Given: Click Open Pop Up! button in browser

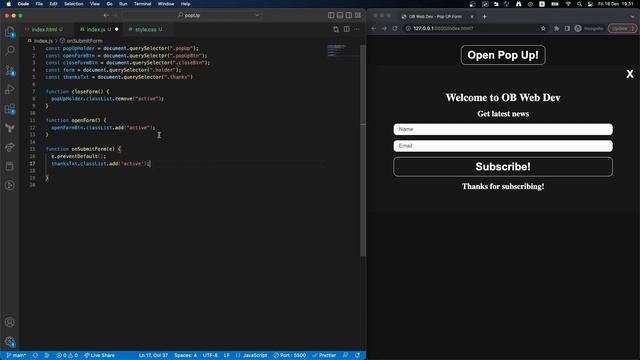Looking at the screenshot, I should pyautogui.click(x=503, y=55).
